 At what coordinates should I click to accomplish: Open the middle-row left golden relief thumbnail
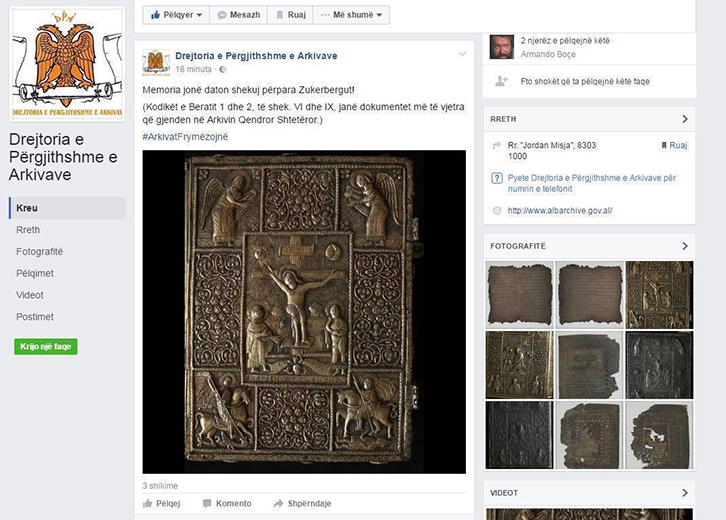pyautogui.click(x=519, y=365)
